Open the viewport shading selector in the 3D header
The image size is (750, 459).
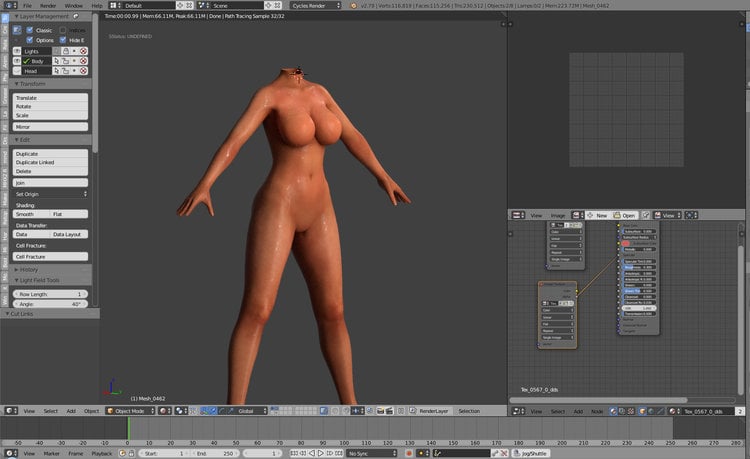pyautogui.click(x=165, y=411)
